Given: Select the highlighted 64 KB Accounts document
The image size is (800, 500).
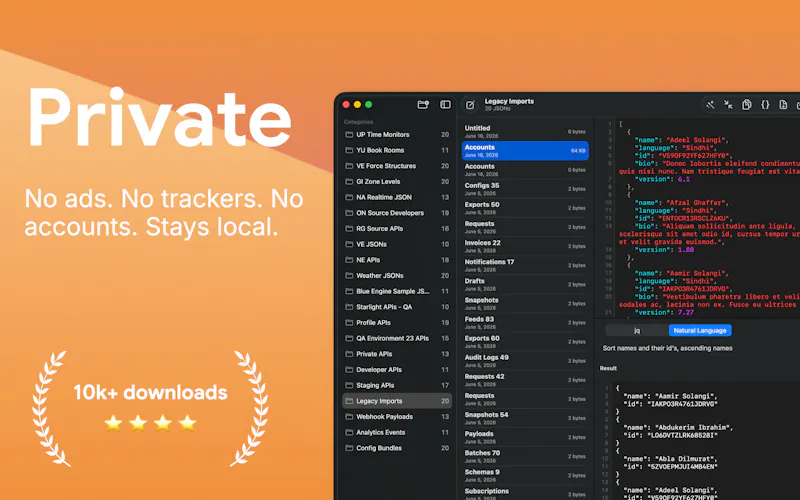Looking at the screenshot, I should click(525, 151).
